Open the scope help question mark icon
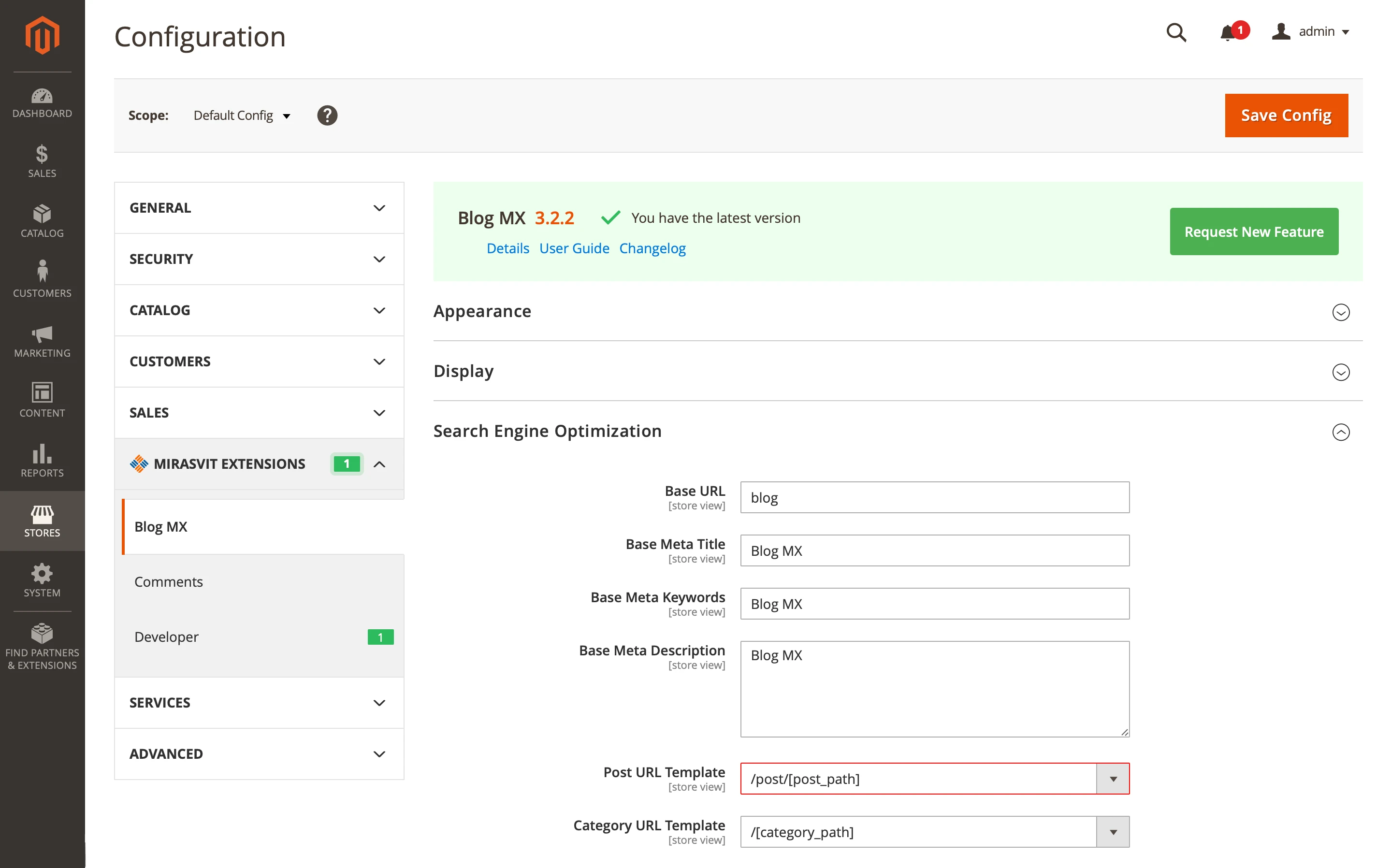 (x=327, y=116)
